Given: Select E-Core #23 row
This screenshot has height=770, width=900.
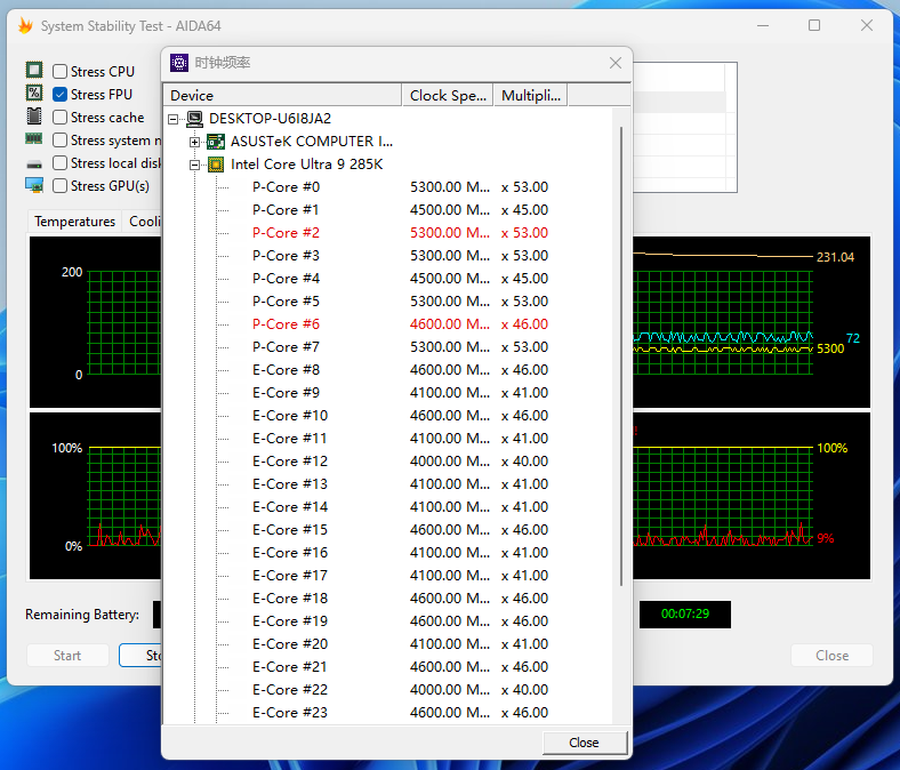Looking at the screenshot, I should [399, 713].
